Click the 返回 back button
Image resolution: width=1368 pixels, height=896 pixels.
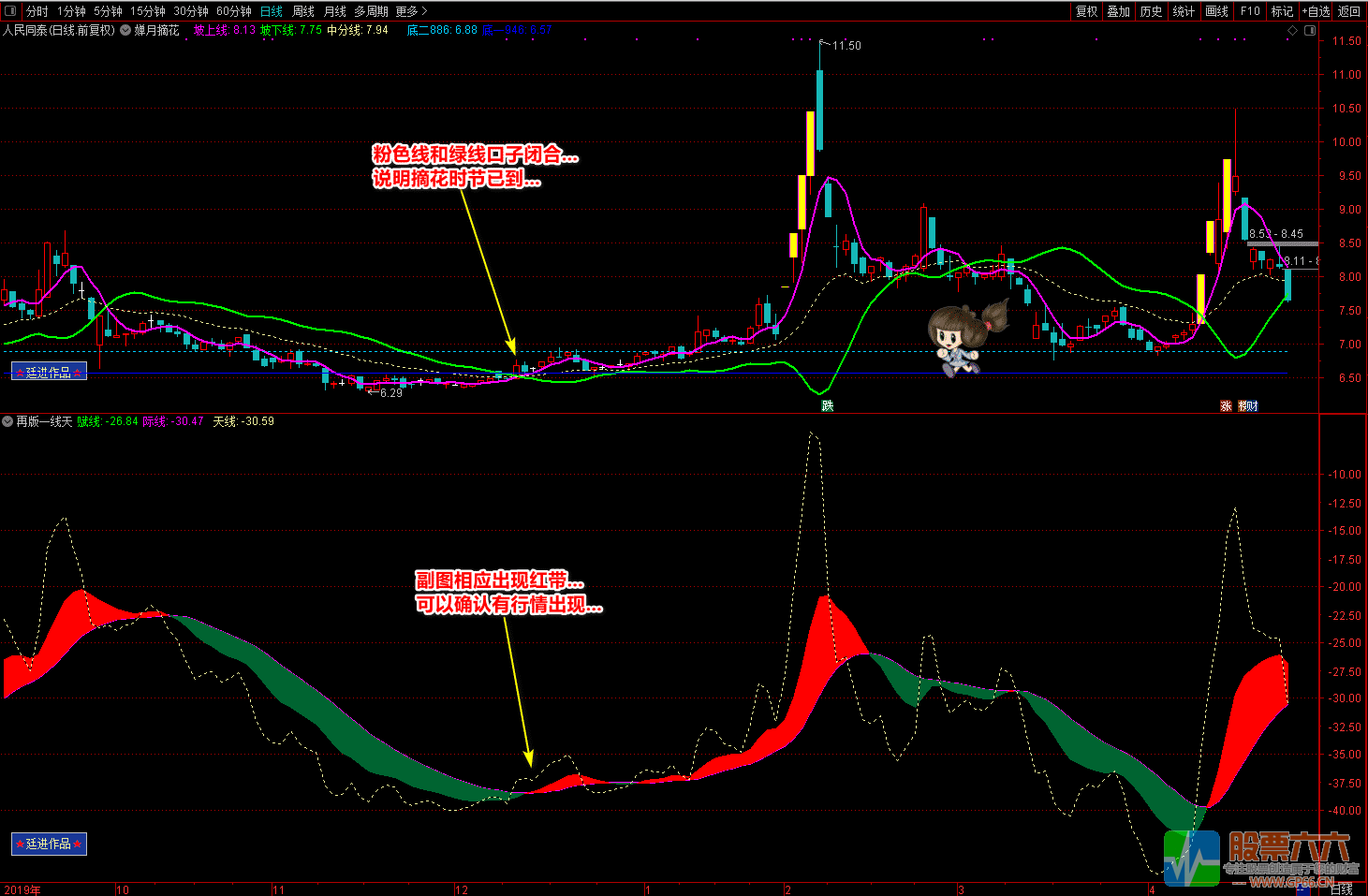(x=1349, y=11)
